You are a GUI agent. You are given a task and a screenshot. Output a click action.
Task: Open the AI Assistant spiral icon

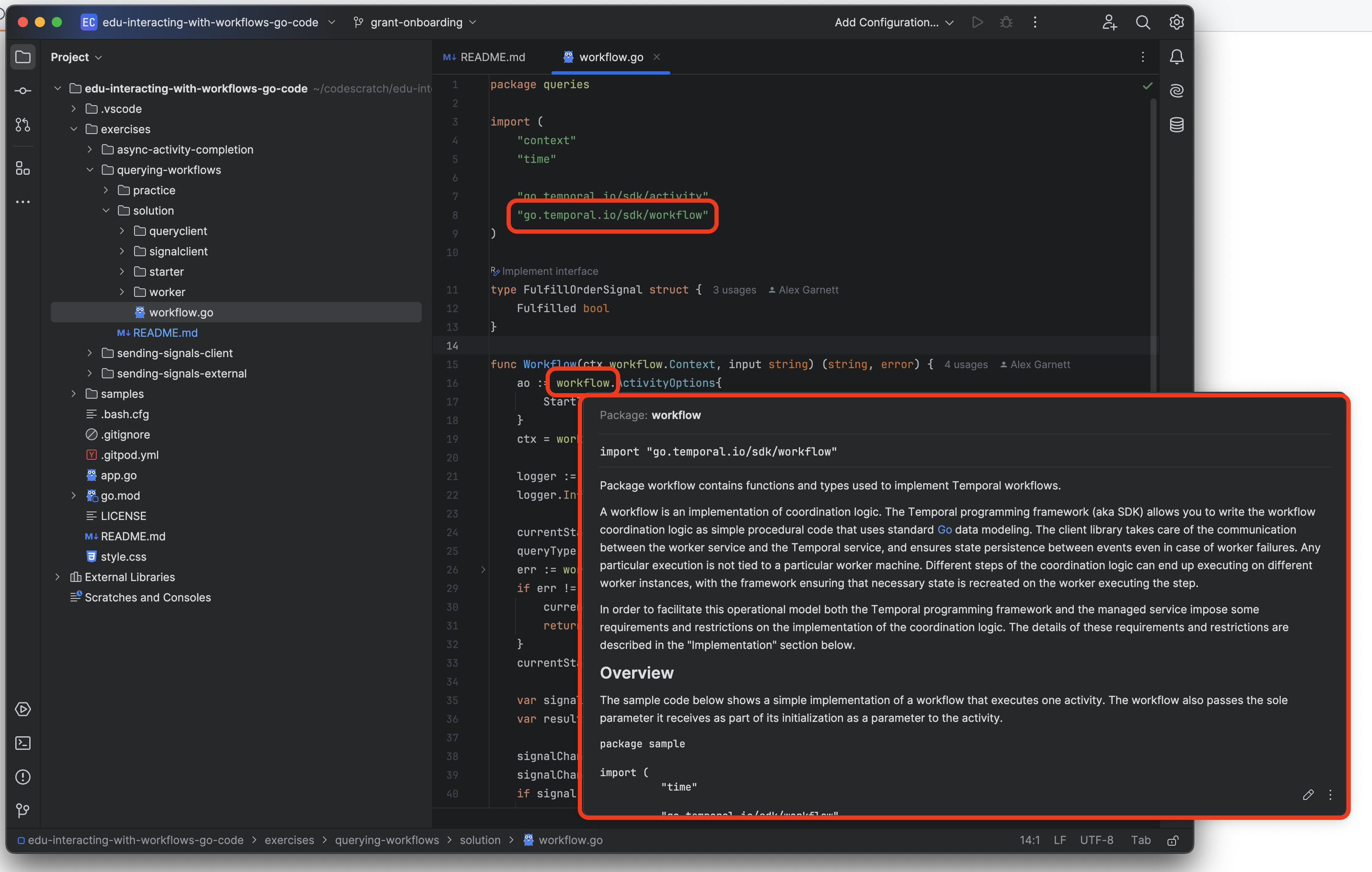(1176, 91)
